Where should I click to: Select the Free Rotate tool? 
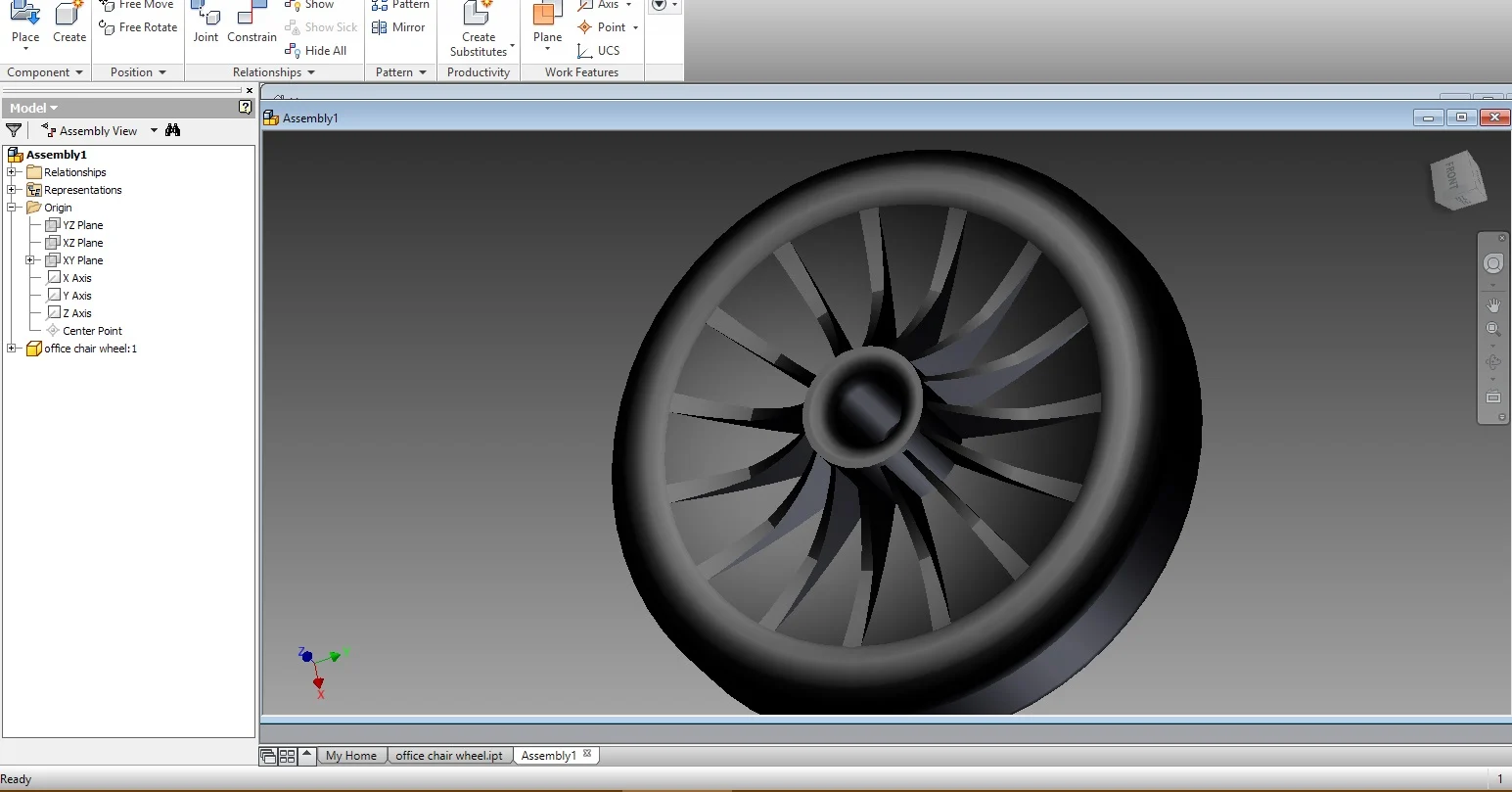coord(138,27)
